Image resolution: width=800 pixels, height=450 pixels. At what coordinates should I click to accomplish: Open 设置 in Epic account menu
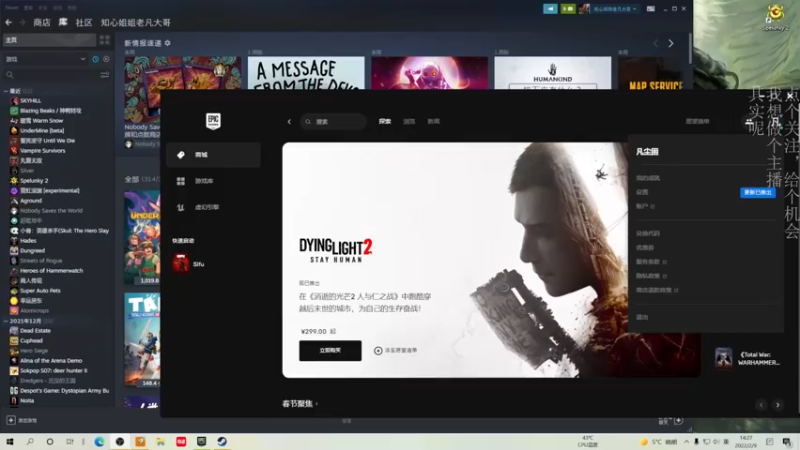point(642,192)
